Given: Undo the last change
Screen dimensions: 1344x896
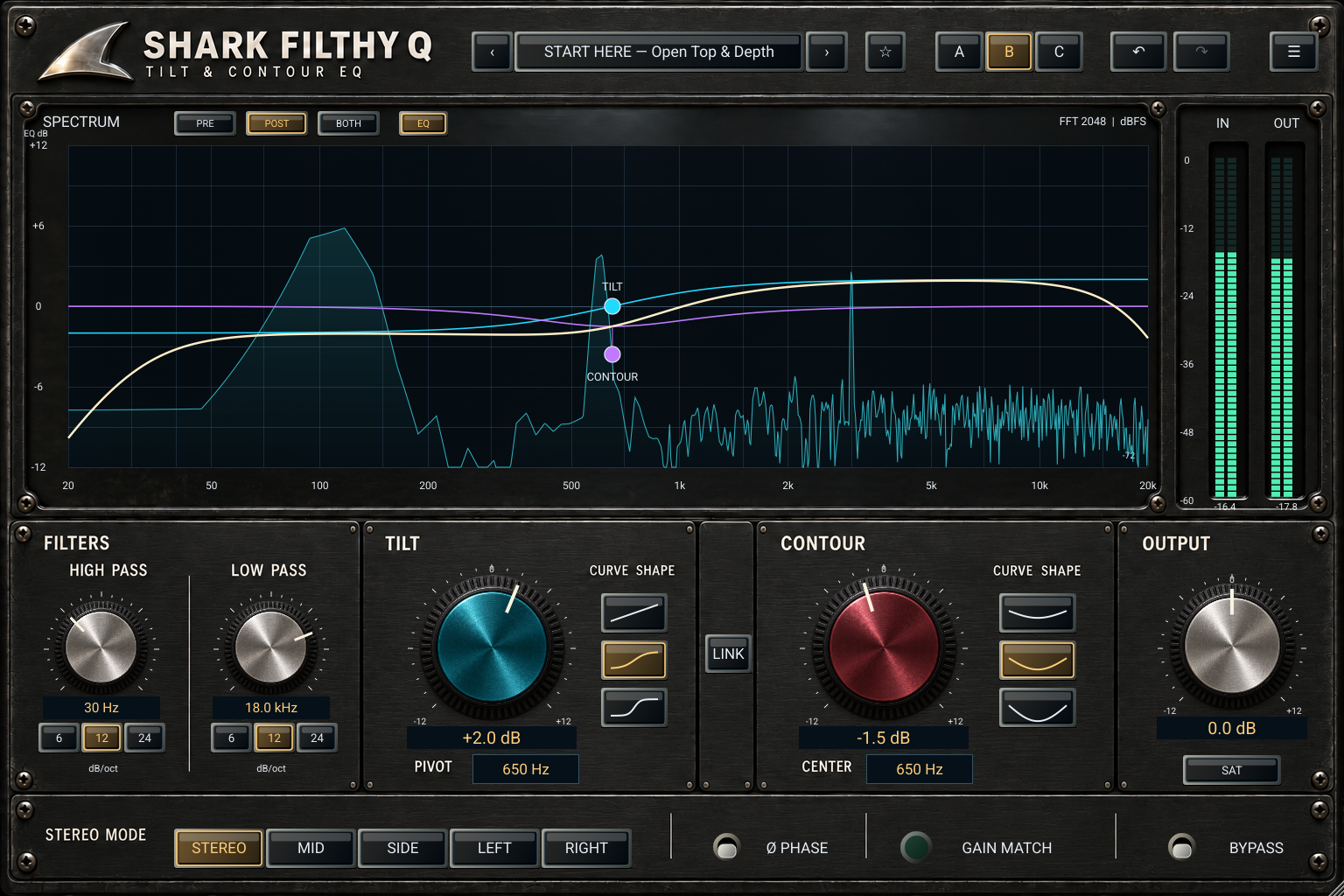Looking at the screenshot, I should [1137, 52].
